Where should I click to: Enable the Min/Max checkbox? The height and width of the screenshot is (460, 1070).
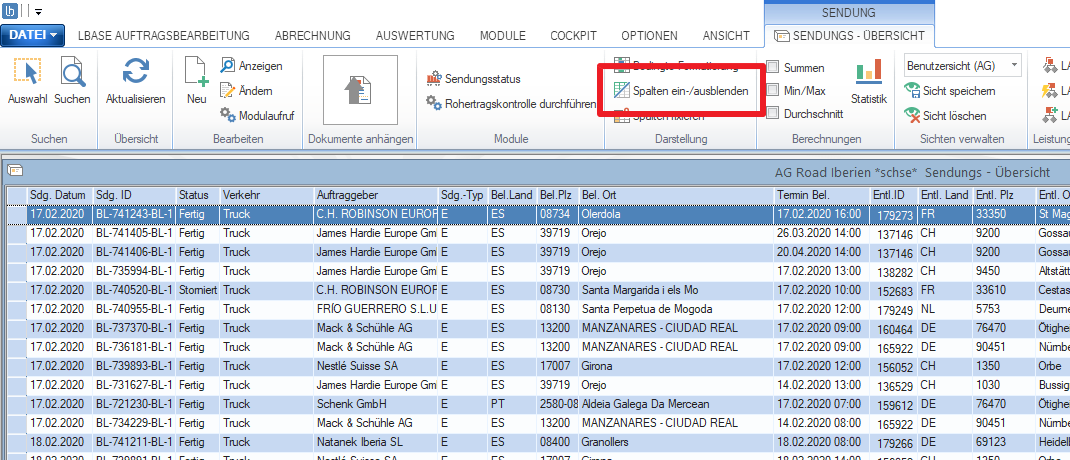click(x=773, y=90)
